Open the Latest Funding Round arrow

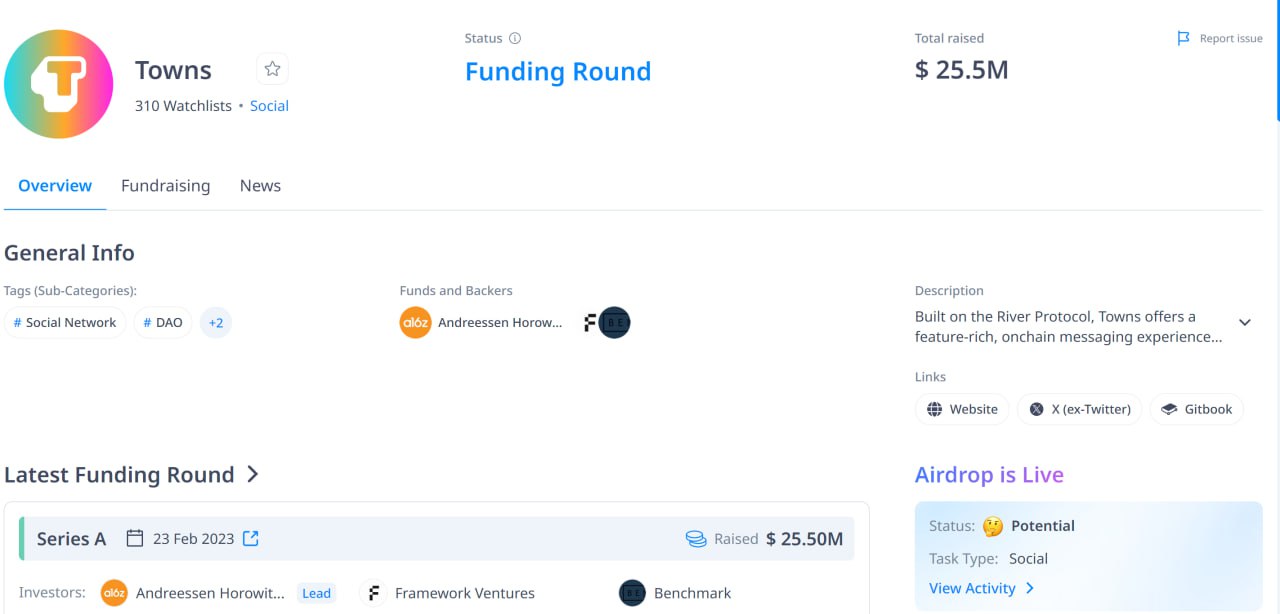(x=253, y=474)
